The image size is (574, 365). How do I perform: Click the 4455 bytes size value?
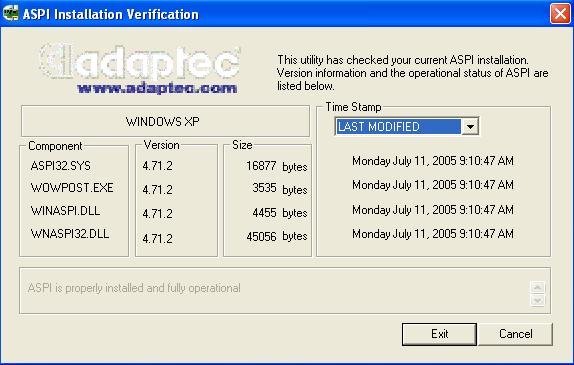coord(280,213)
